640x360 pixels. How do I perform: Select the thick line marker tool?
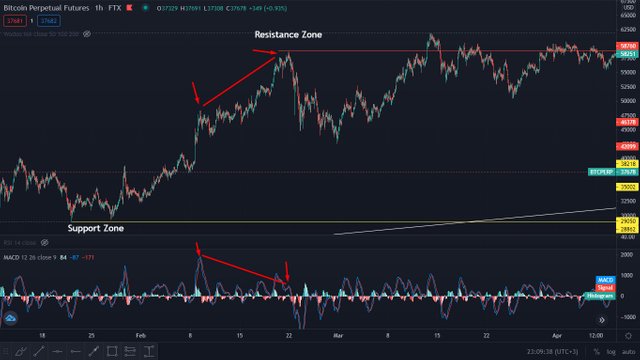pyautogui.click(x=94, y=351)
